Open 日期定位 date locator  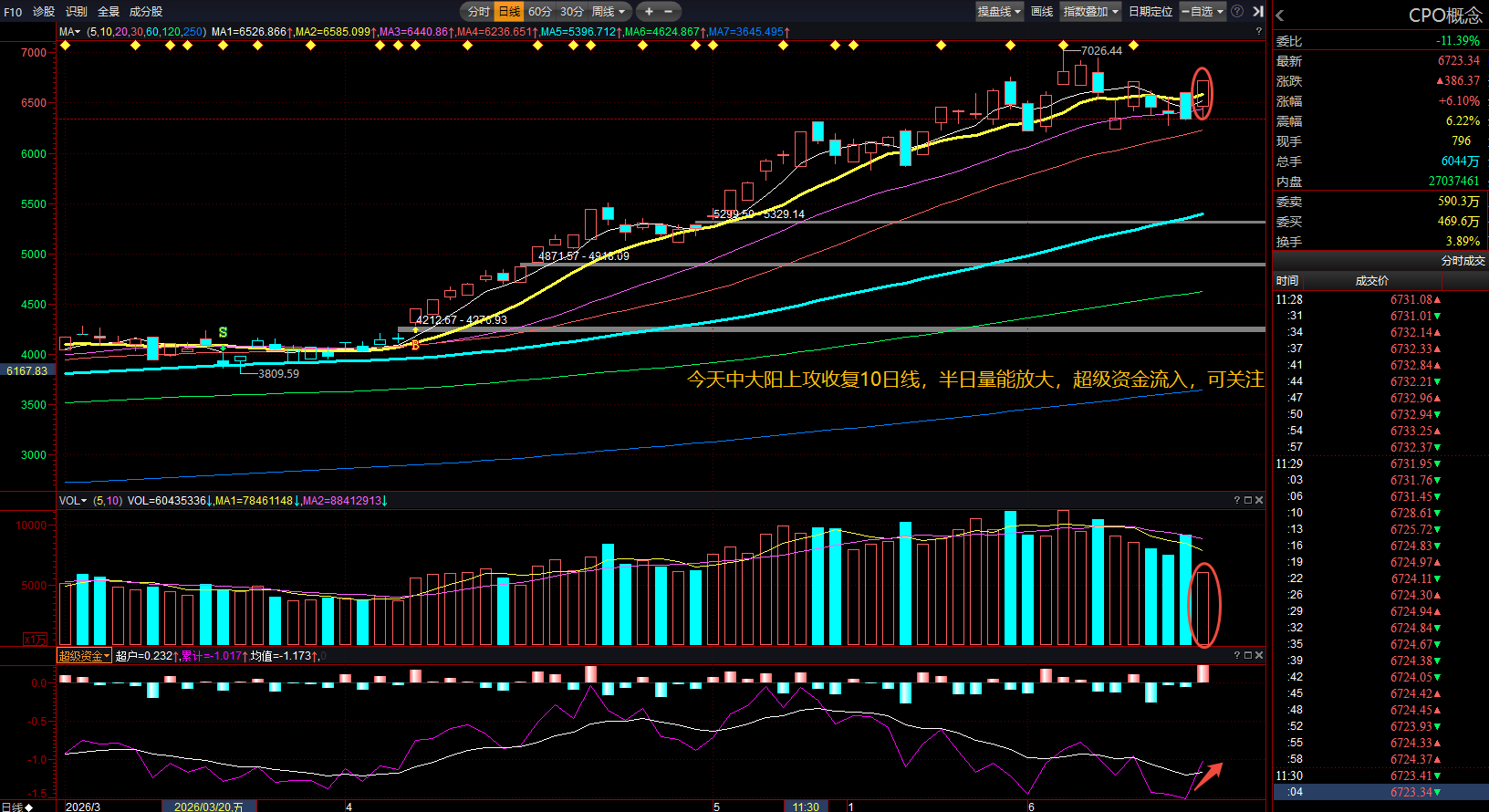(x=1151, y=12)
